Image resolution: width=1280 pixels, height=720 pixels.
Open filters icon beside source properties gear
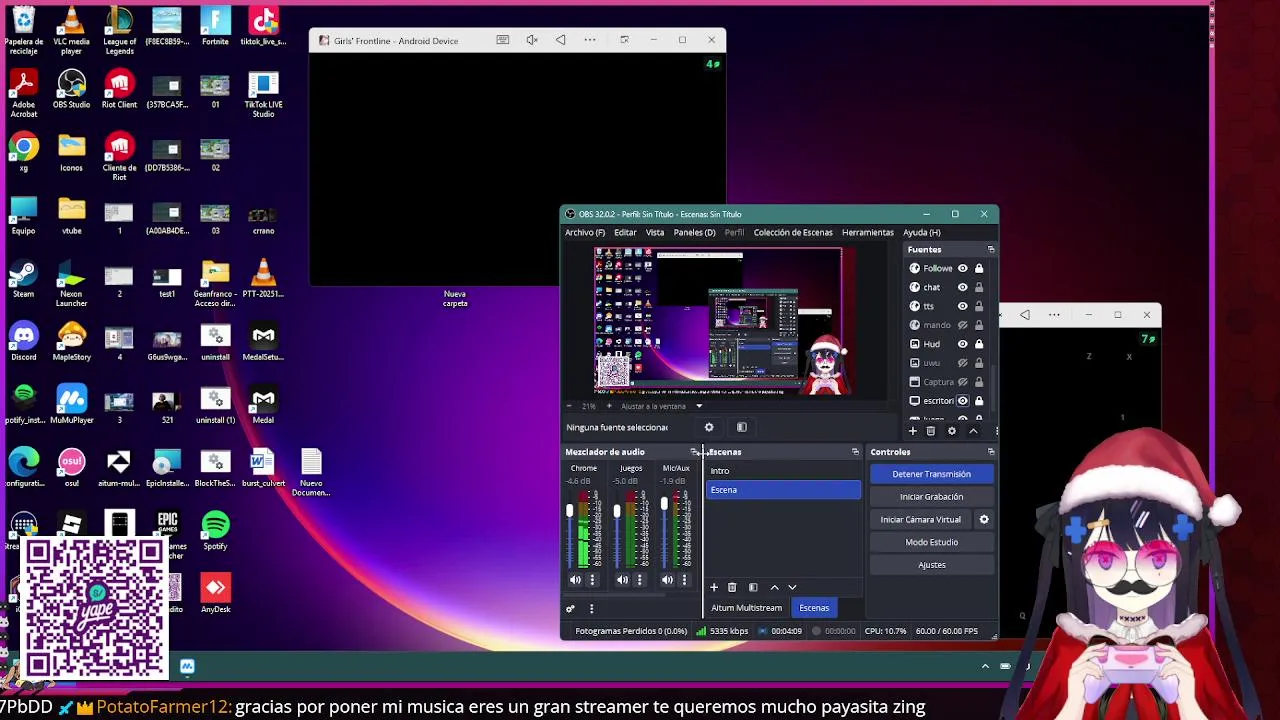[x=742, y=428]
